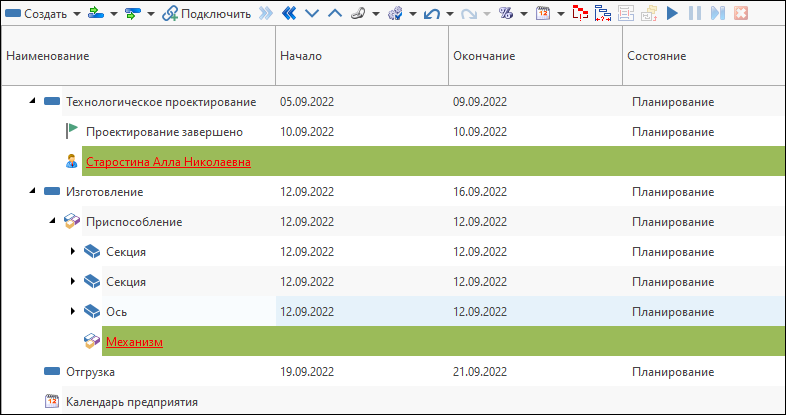This screenshot has width=786, height=415.
Task: Start the project with the Play button
Action: point(672,14)
